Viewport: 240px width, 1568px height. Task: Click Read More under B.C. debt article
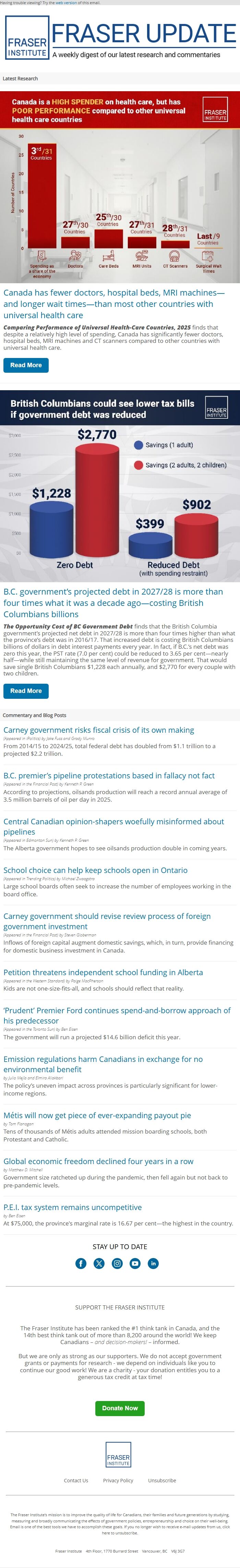tap(26, 691)
